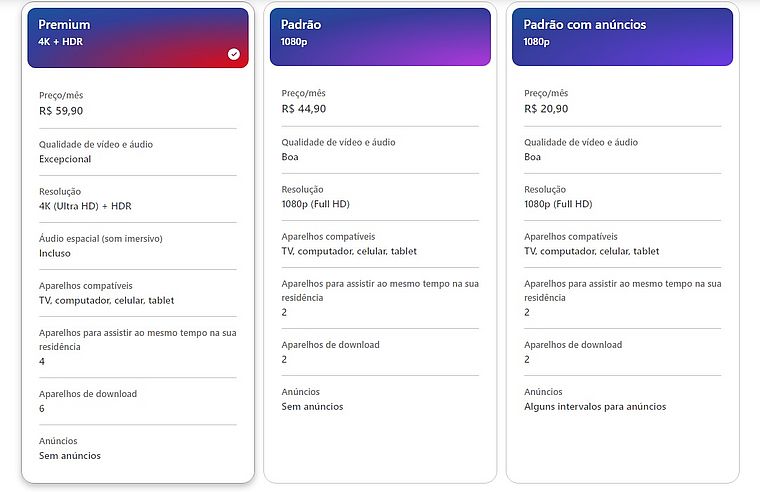Click the selected checkmark on Premium plan
This screenshot has width=760, height=492.
[234, 54]
